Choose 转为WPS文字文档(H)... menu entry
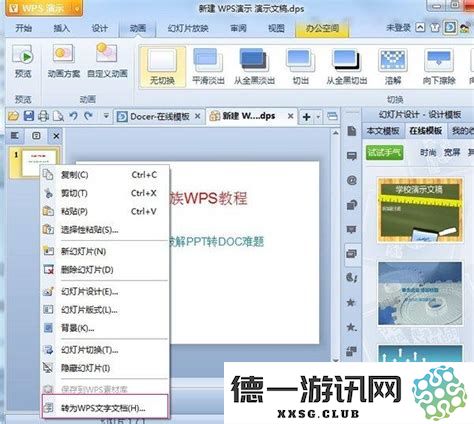Screen dimensions: 474x424 coord(105,407)
